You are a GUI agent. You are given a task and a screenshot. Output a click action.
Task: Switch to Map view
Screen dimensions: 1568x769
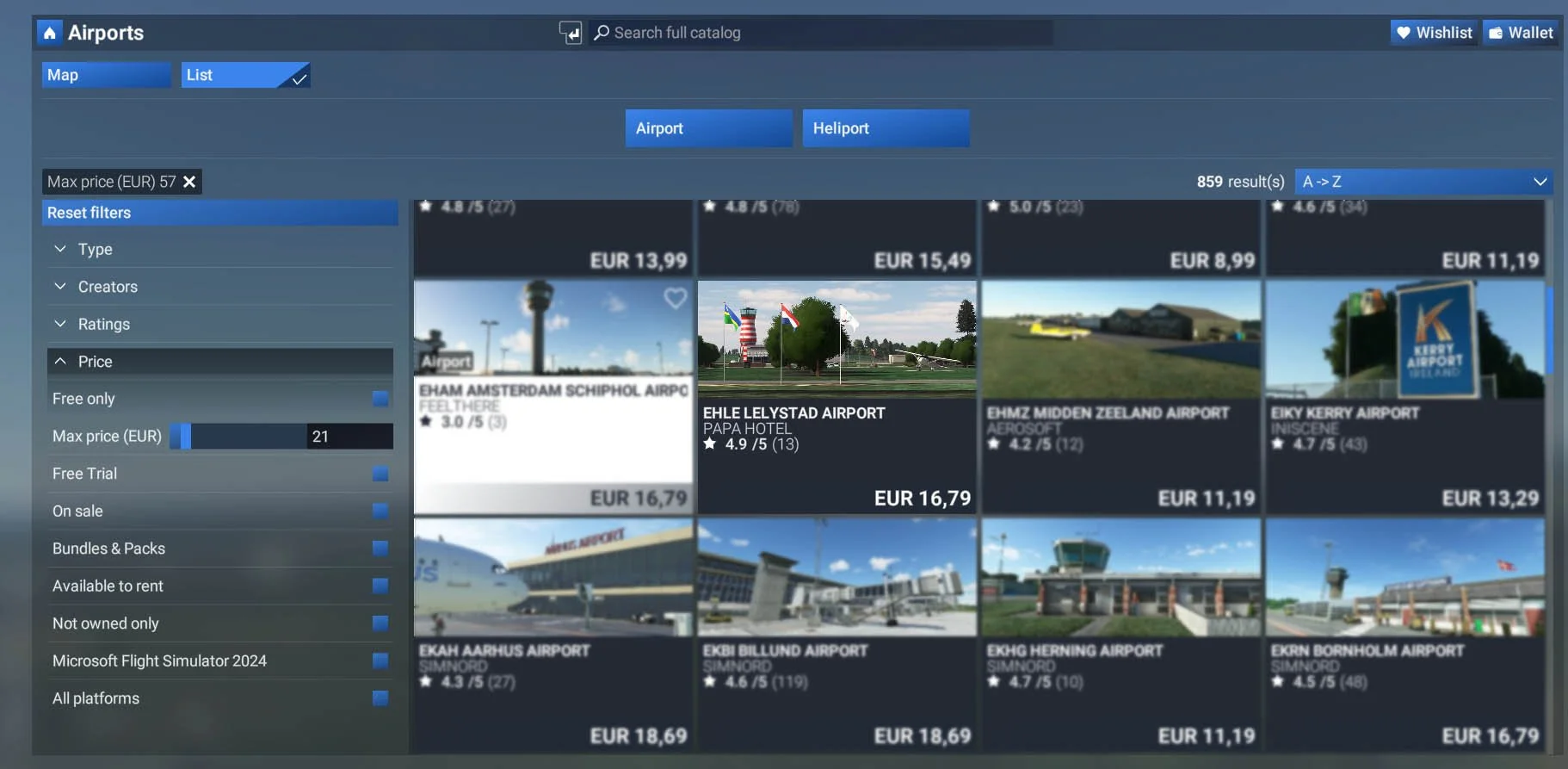pos(107,75)
